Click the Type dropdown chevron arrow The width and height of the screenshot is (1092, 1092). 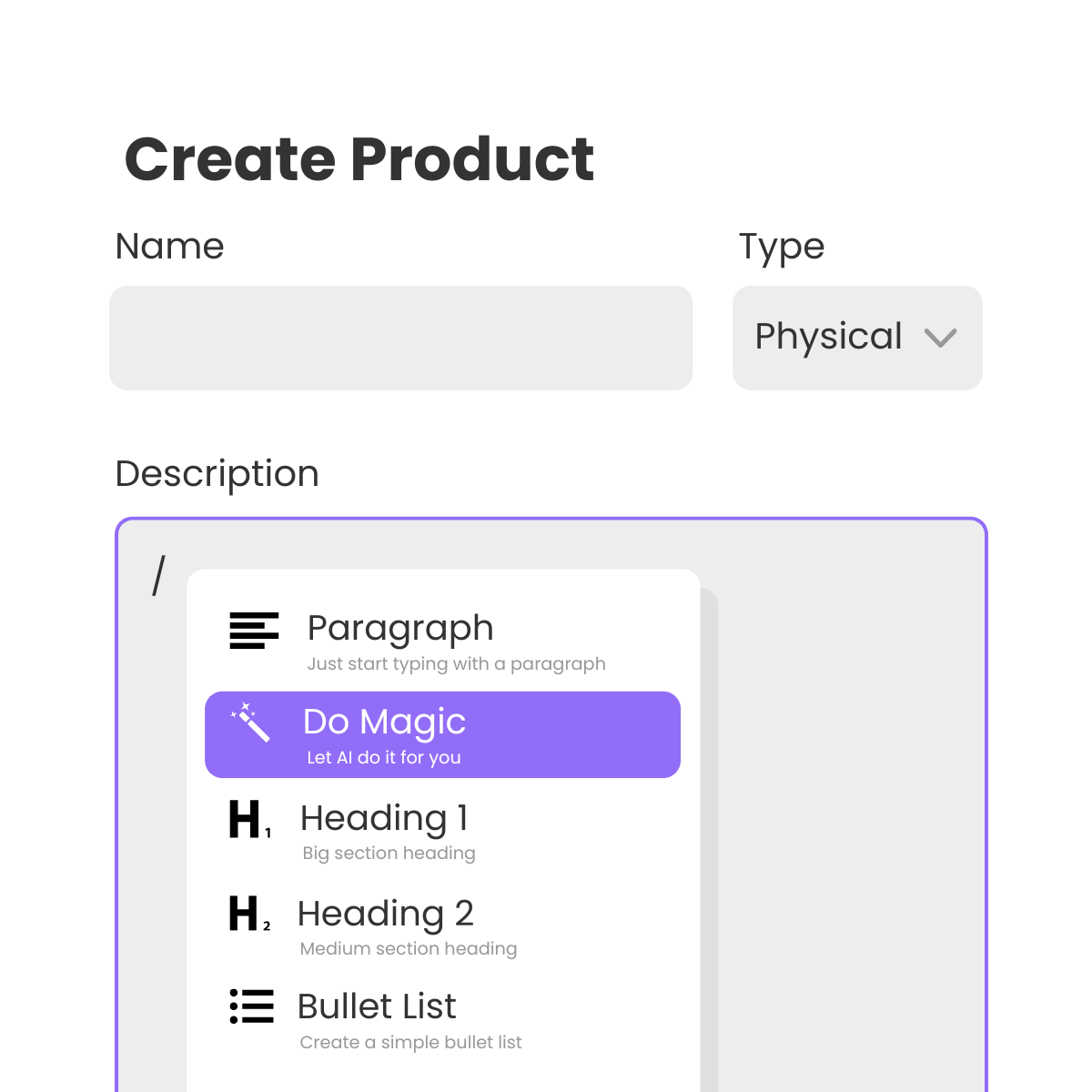tap(940, 339)
